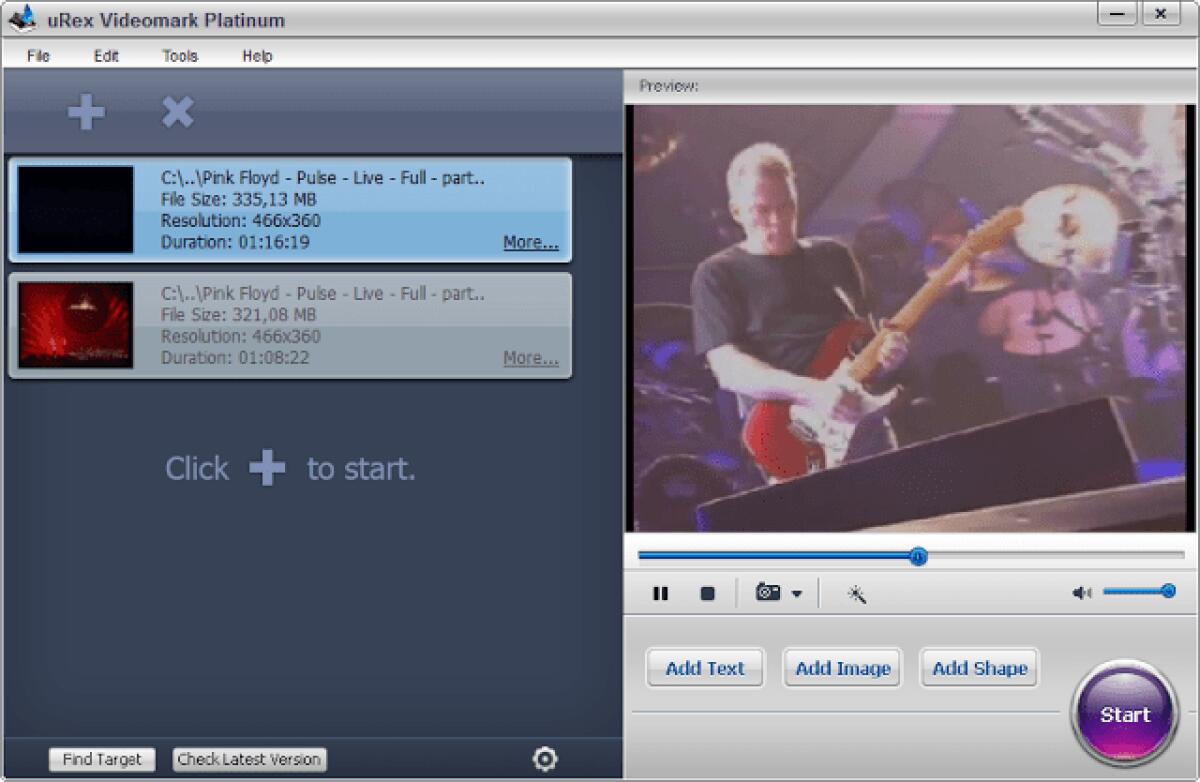
Task: Open the File menu
Action: (x=38, y=56)
